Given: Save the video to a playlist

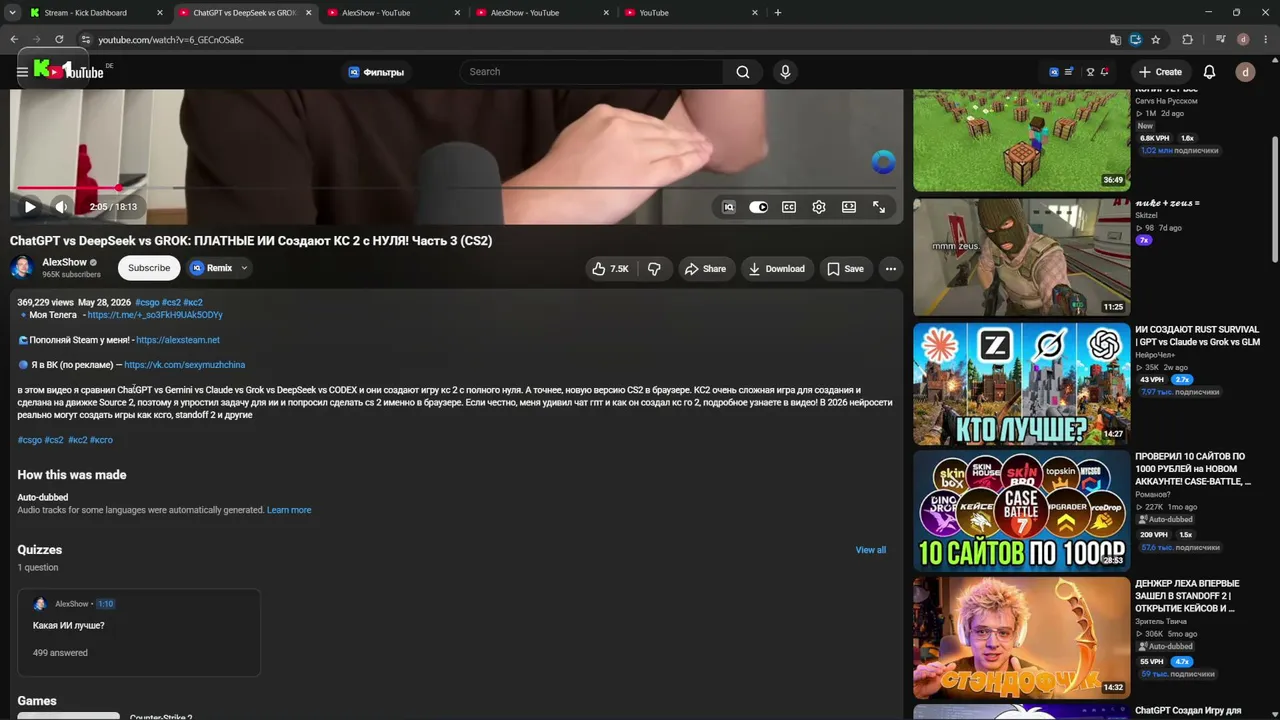Looking at the screenshot, I should [845, 268].
